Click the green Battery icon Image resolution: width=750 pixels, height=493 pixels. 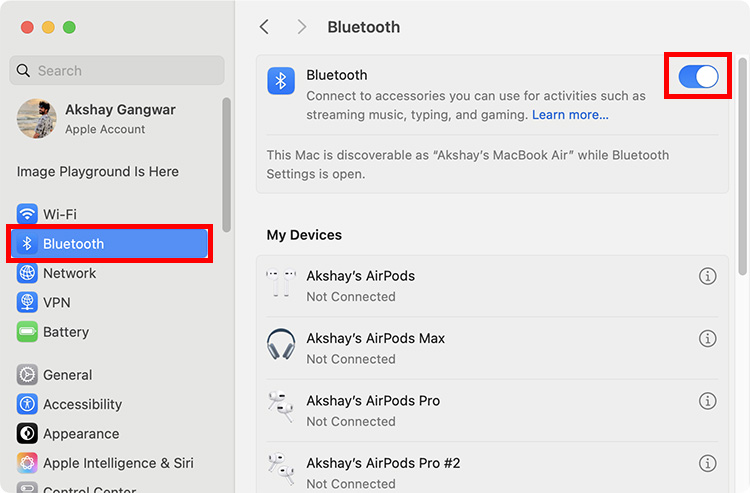point(27,332)
